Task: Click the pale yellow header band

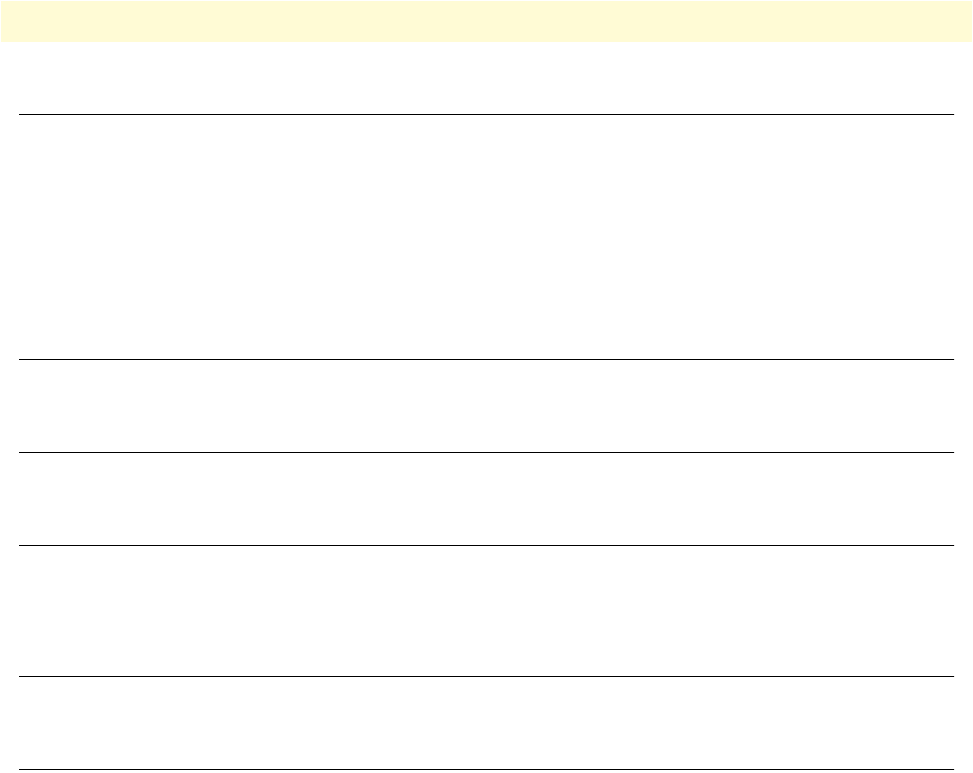Action: point(486,20)
